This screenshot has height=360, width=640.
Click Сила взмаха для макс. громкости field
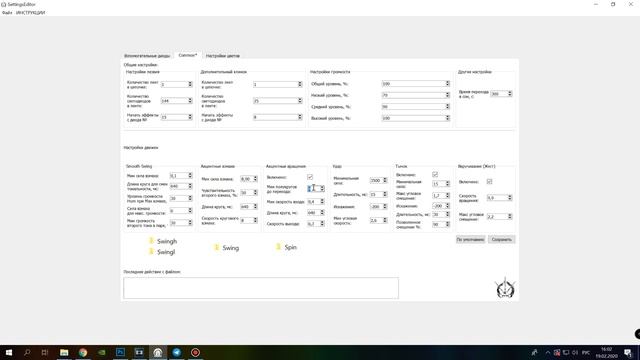(x=181, y=211)
